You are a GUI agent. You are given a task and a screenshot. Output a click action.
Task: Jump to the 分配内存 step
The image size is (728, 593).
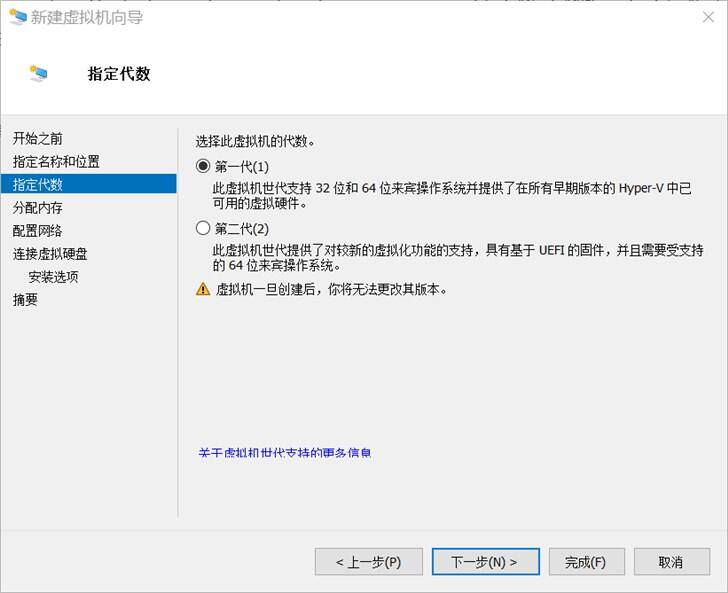[38, 208]
